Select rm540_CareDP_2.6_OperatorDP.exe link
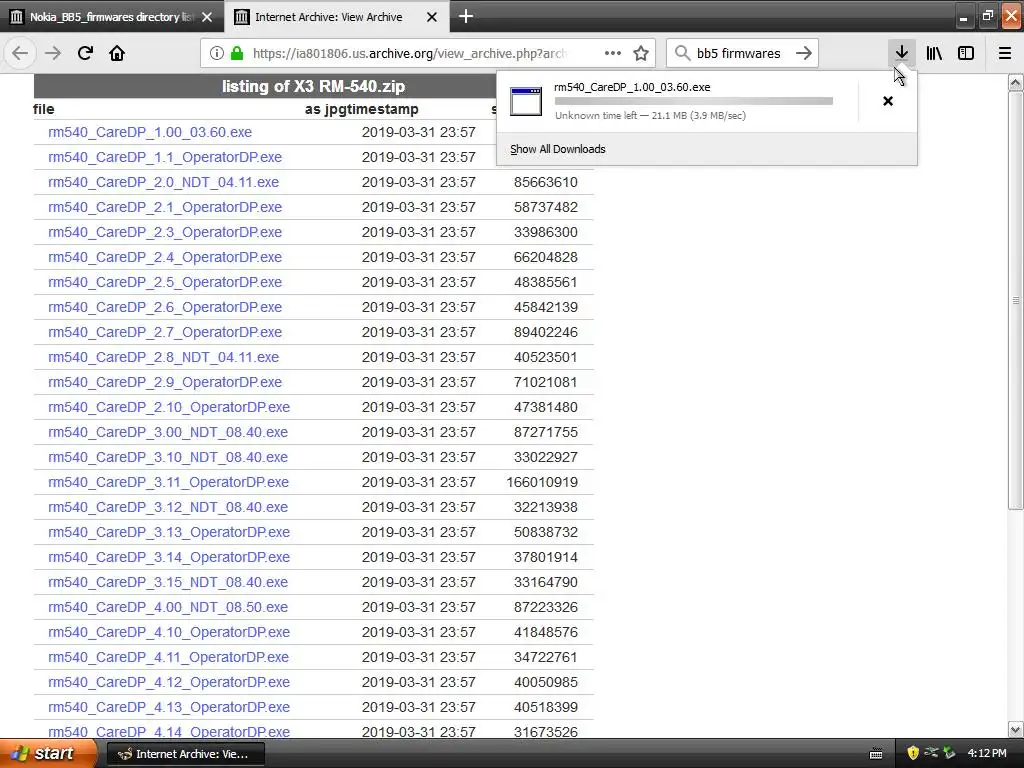This screenshot has width=1024, height=768. 165,307
